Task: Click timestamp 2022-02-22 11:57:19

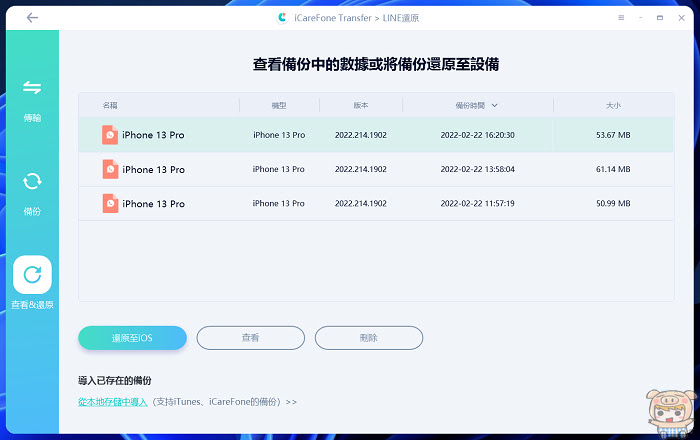Action: coord(477,203)
